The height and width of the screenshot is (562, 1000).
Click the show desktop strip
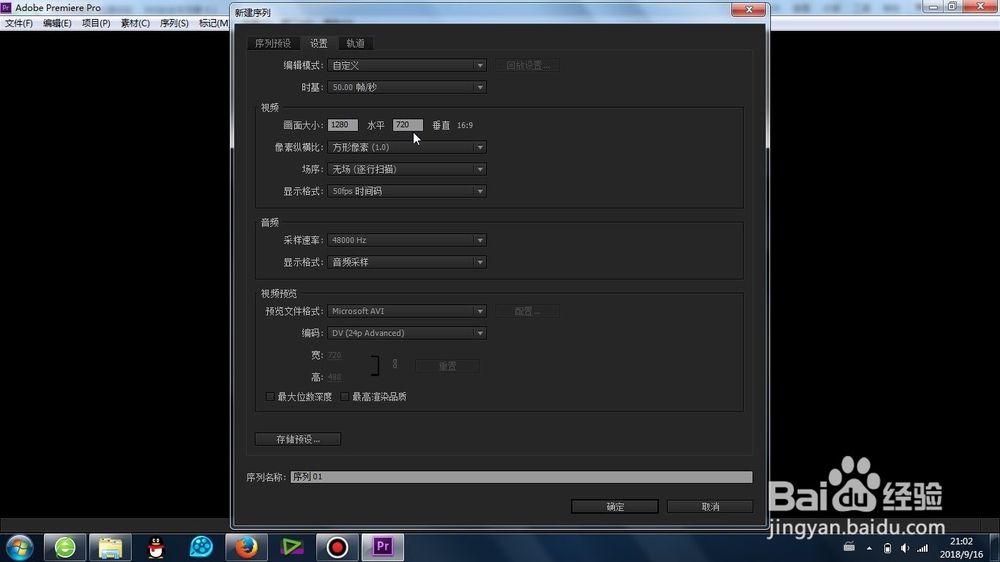click(996, 548)
